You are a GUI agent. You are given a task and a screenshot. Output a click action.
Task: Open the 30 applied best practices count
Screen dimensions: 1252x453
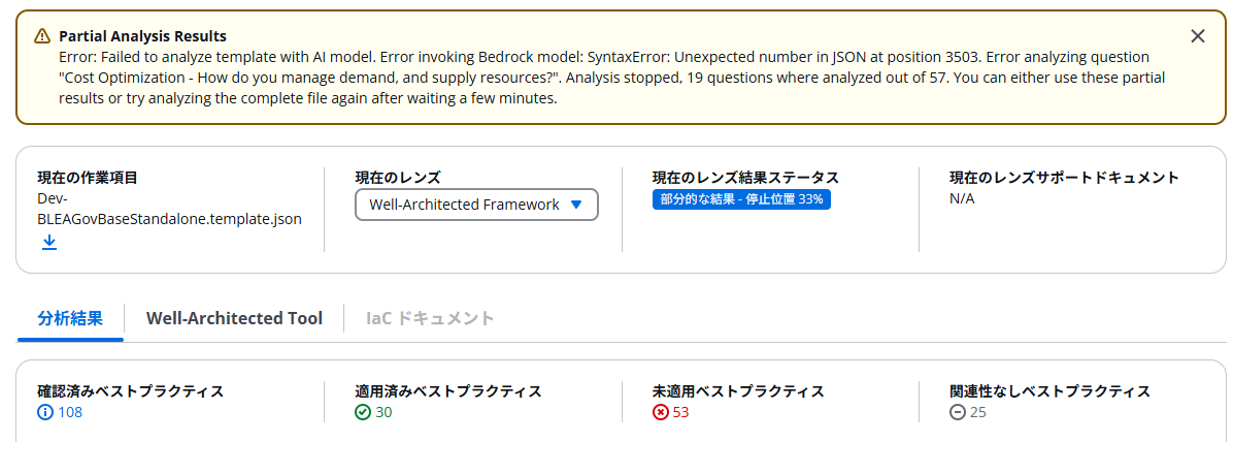tap(384, 412)
